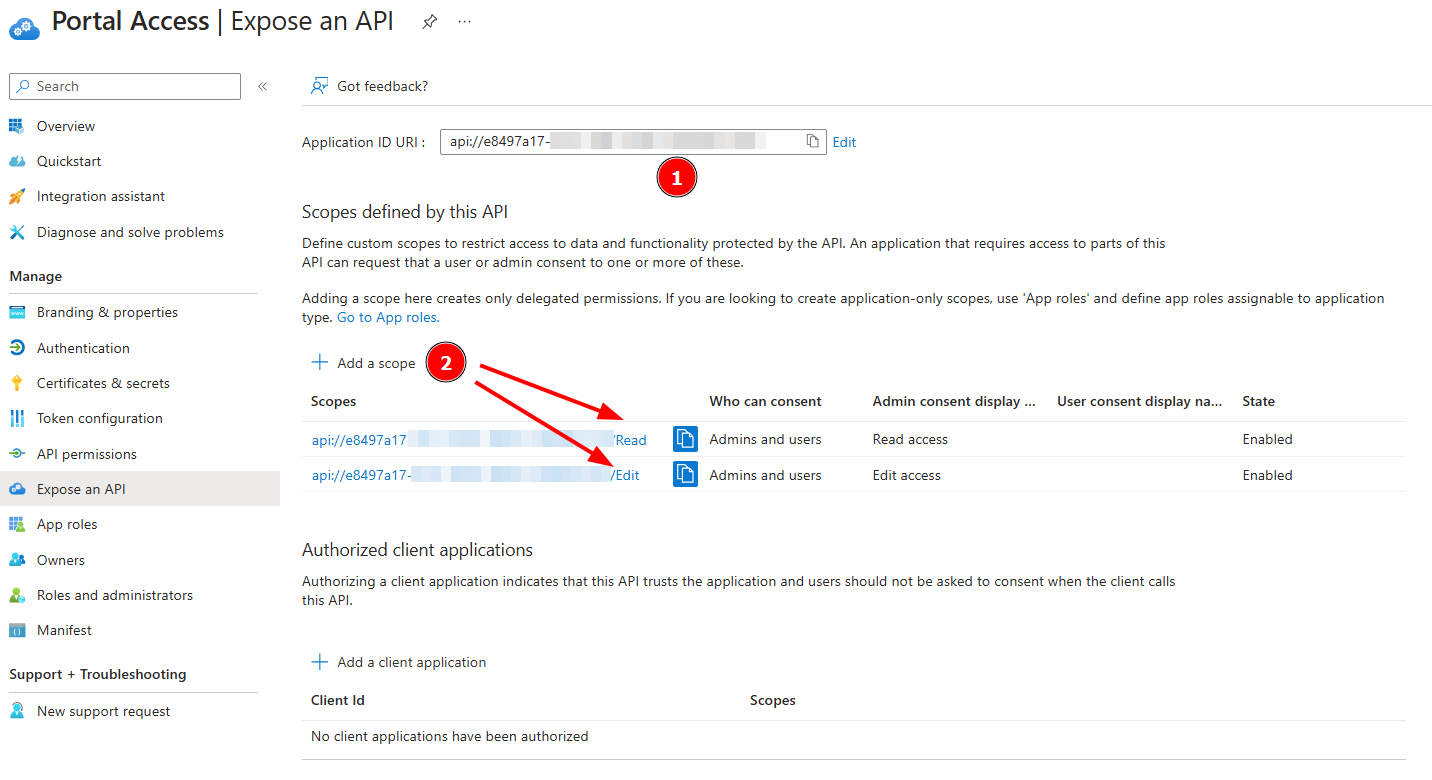
Task: Copy the Application ID URI using copy icon
Action: pyautogui.click(x=812, y=141)
